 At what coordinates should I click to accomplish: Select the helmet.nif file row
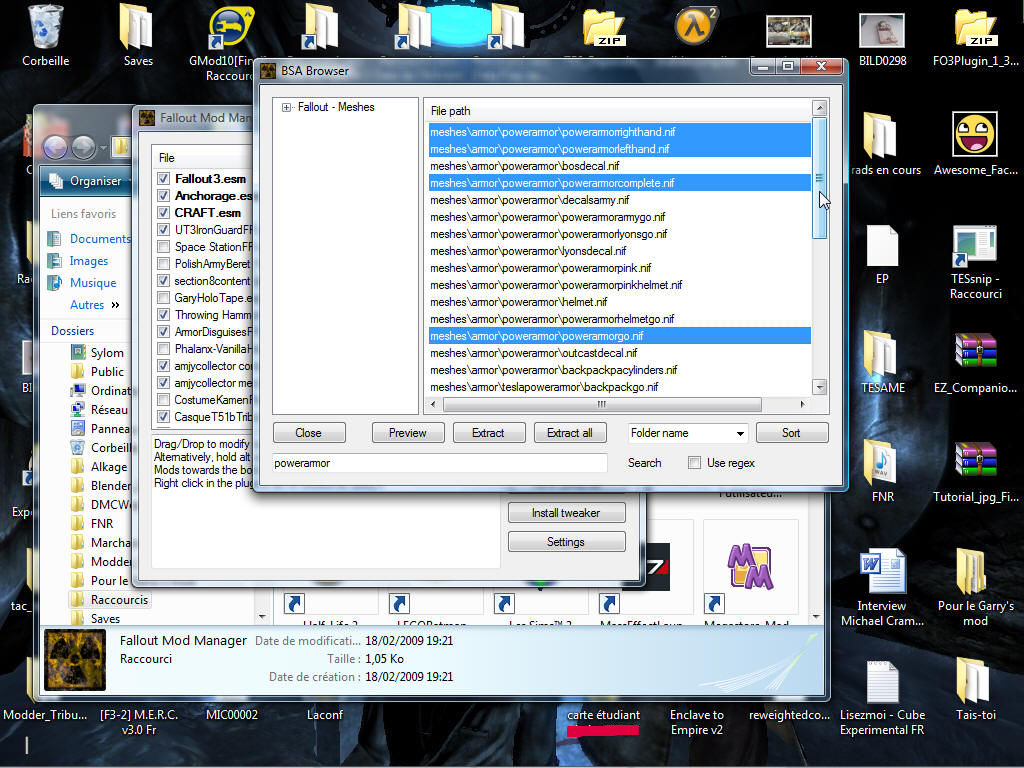coord(620,302)
